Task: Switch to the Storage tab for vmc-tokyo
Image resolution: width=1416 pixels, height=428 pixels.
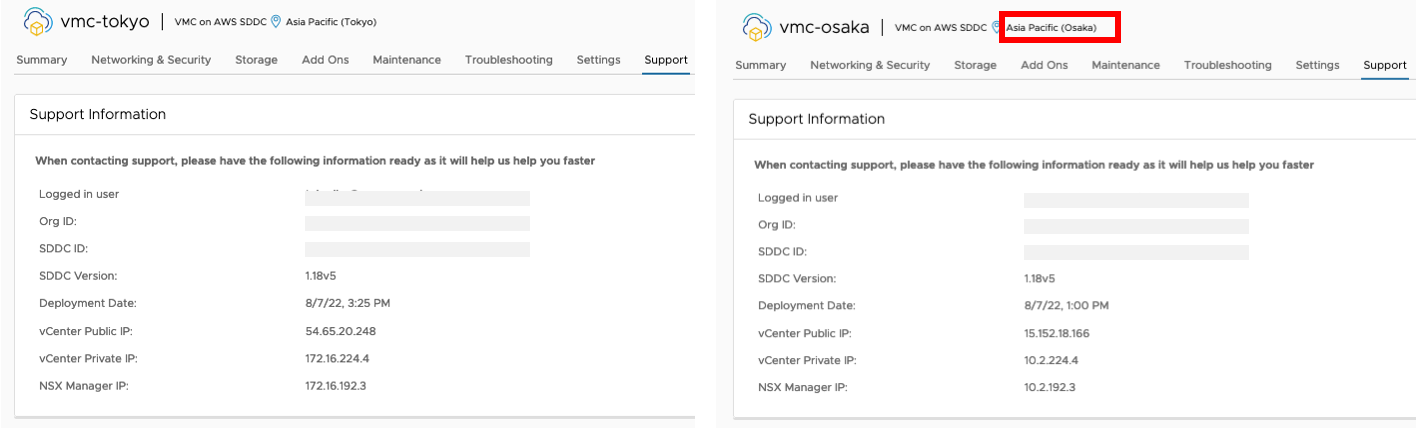Action: pyautogui.click(x=256, y=60)
